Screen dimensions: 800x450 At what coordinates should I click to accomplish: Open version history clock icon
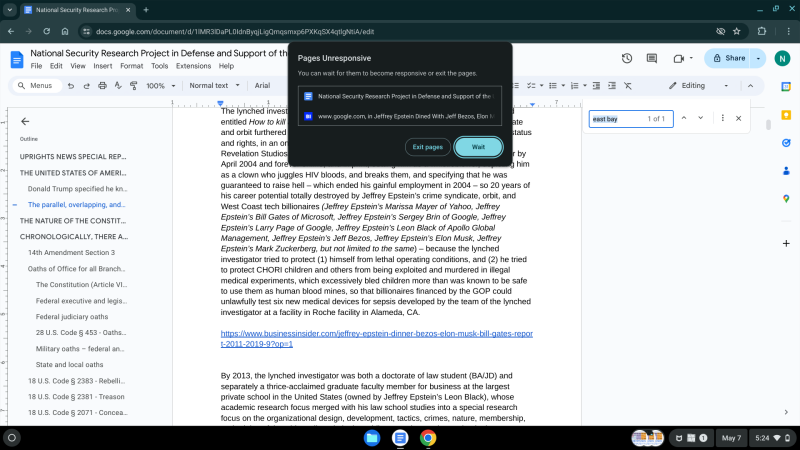[626, 59]
